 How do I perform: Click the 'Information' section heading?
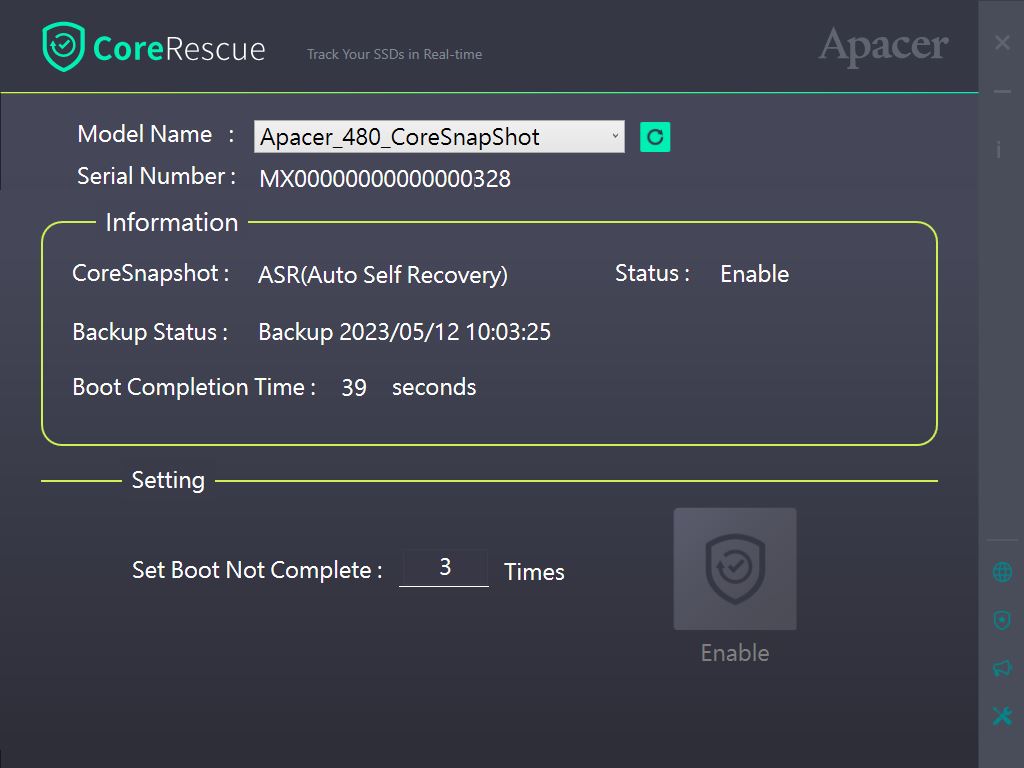coord(172,223)
